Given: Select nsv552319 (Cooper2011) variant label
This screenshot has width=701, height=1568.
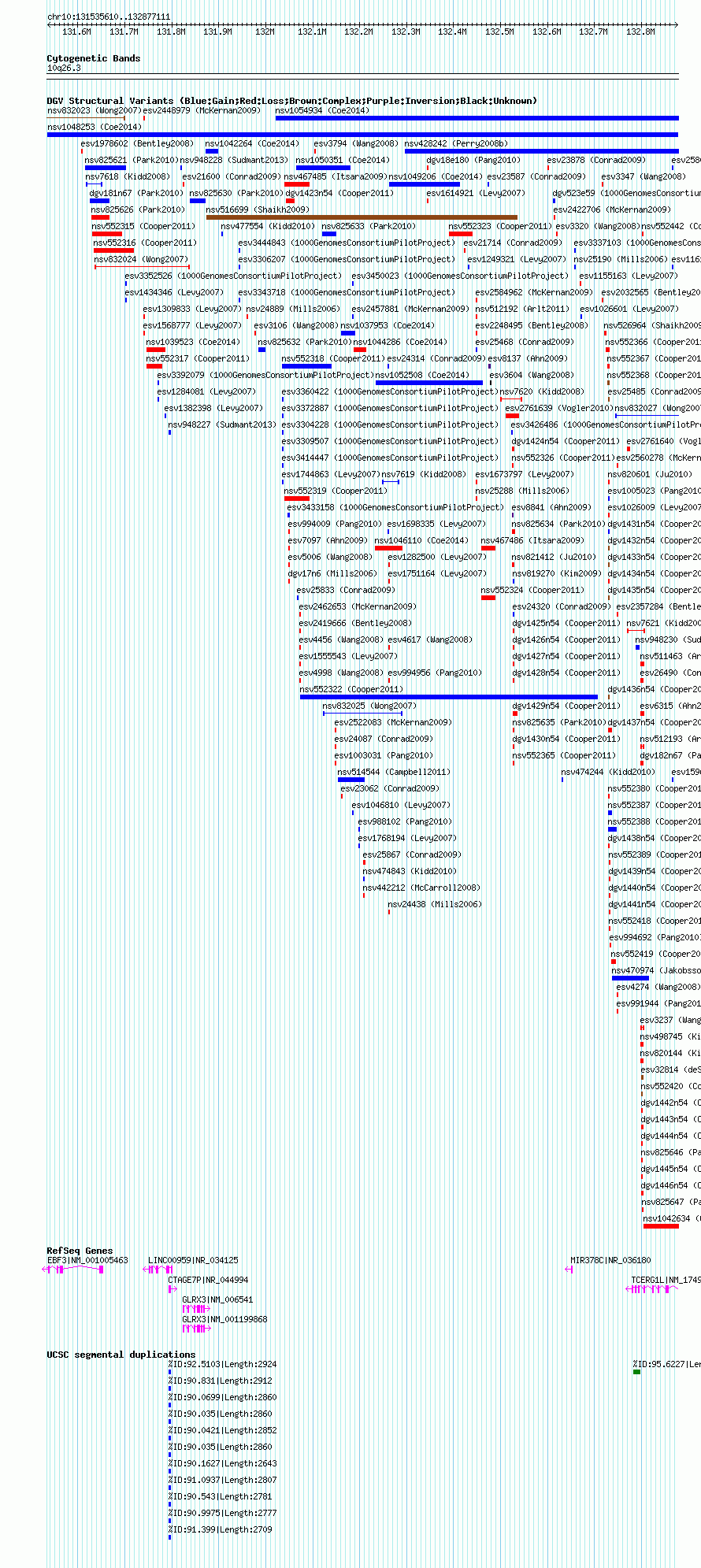Looking at the screenshot, I should (336, 491).
